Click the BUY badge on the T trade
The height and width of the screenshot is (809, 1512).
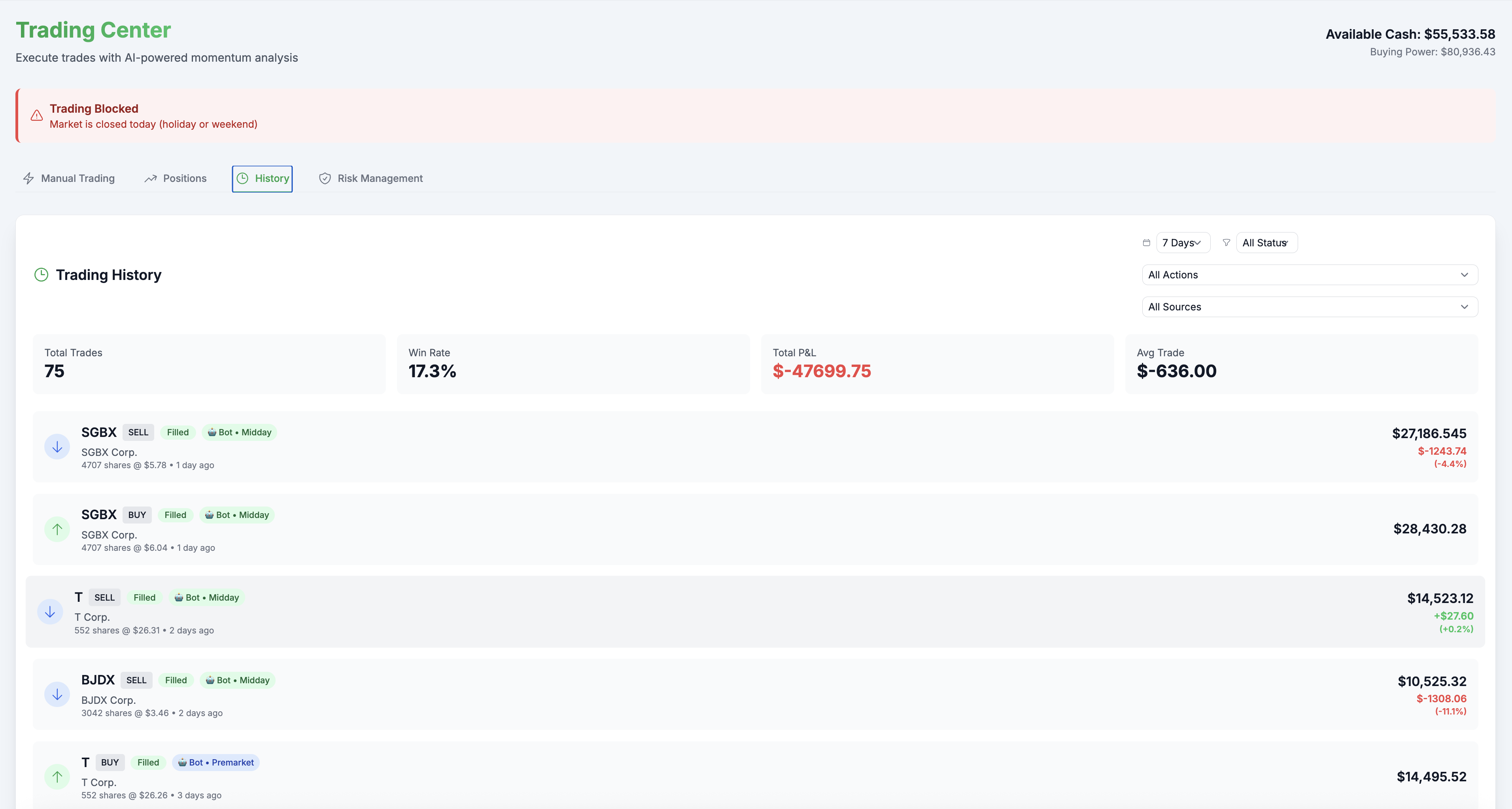pos(110,763)
